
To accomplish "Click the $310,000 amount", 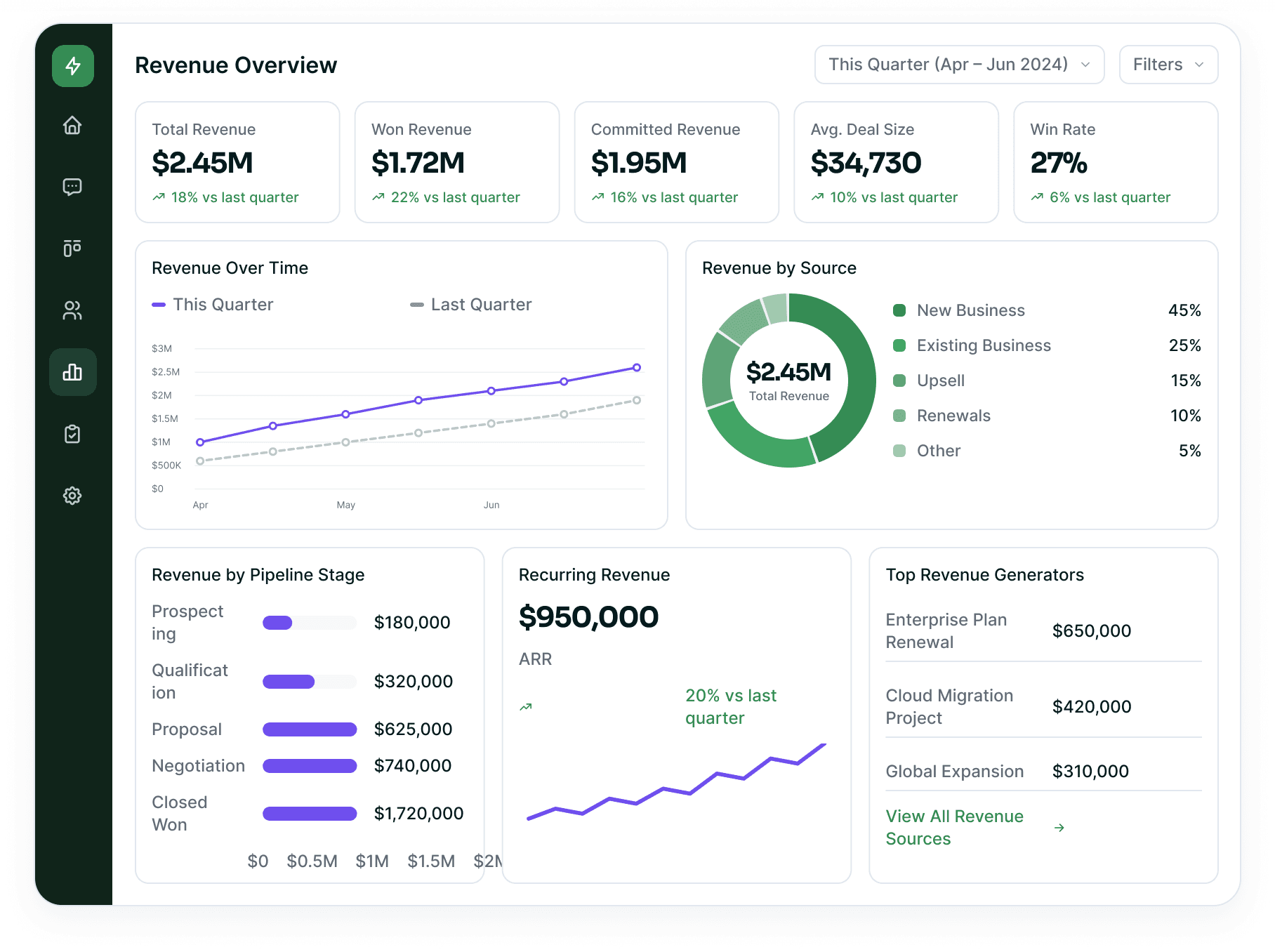I will pos(1090,772).
